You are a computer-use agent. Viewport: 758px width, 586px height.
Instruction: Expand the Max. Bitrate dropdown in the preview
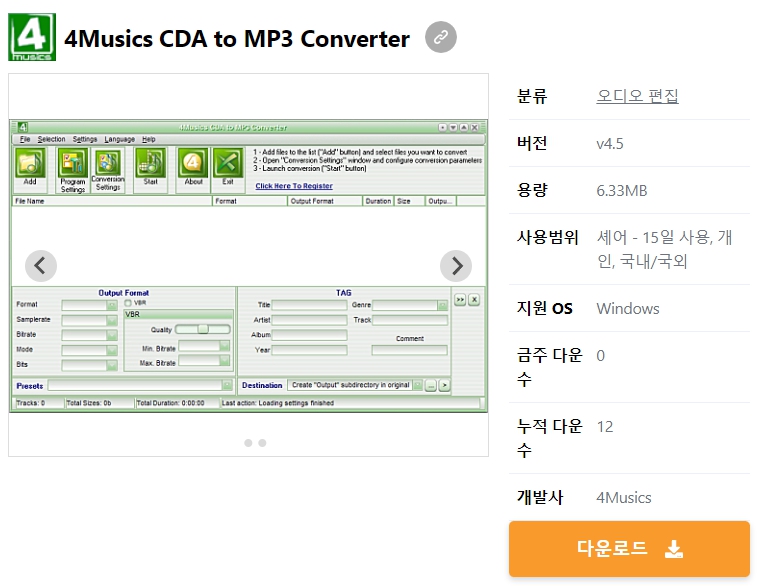(x=224, y=360)
